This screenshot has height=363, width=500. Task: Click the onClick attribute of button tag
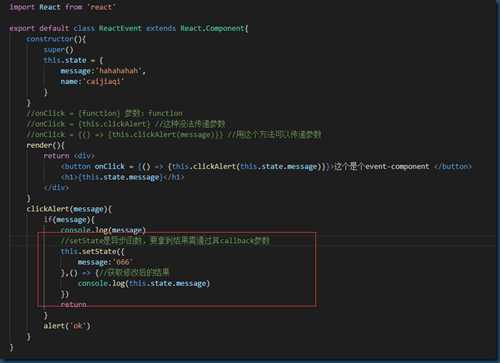pos(109,166)
